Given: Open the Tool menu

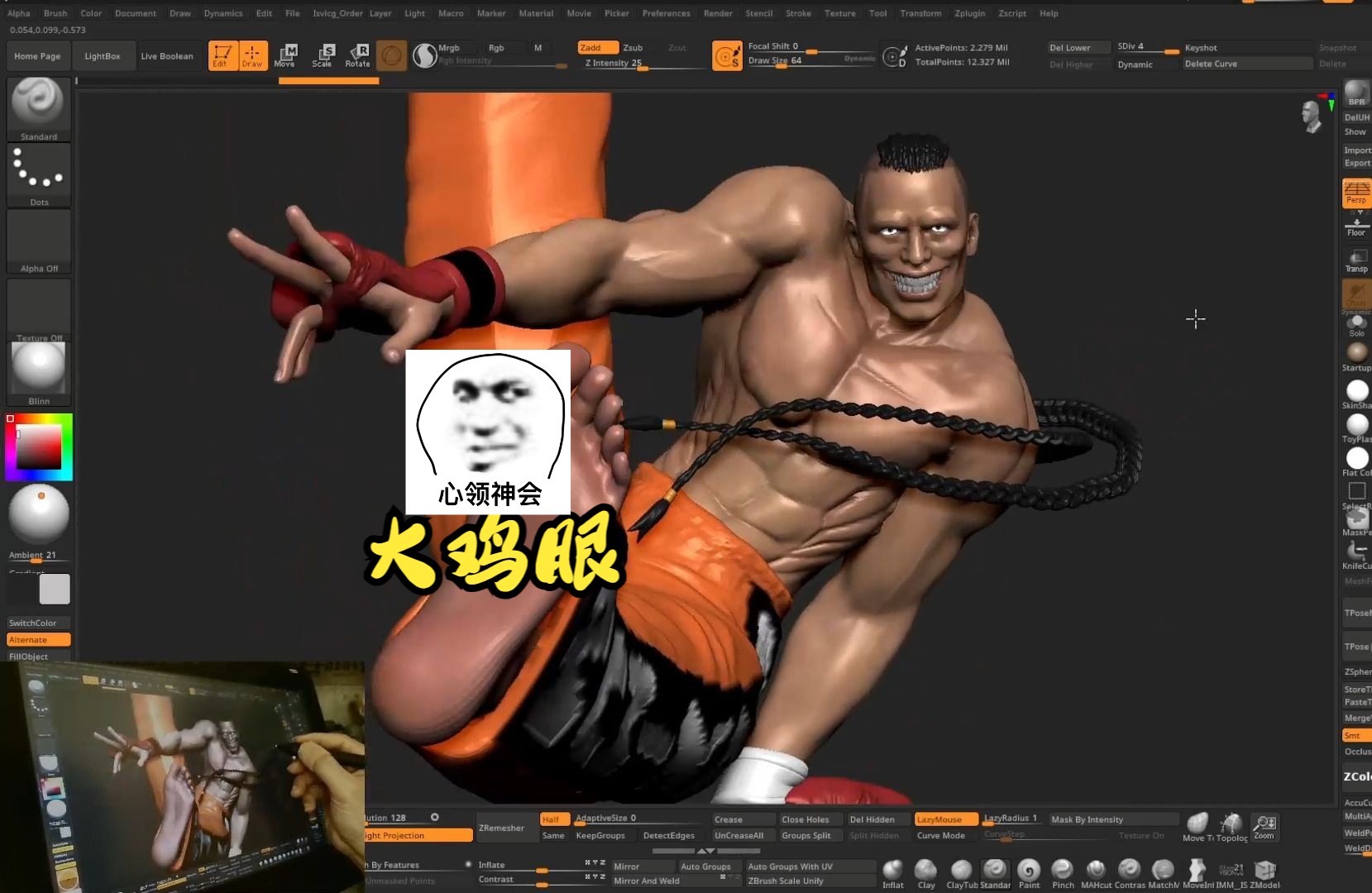Looking at the screenshot, I should (877, 13).
